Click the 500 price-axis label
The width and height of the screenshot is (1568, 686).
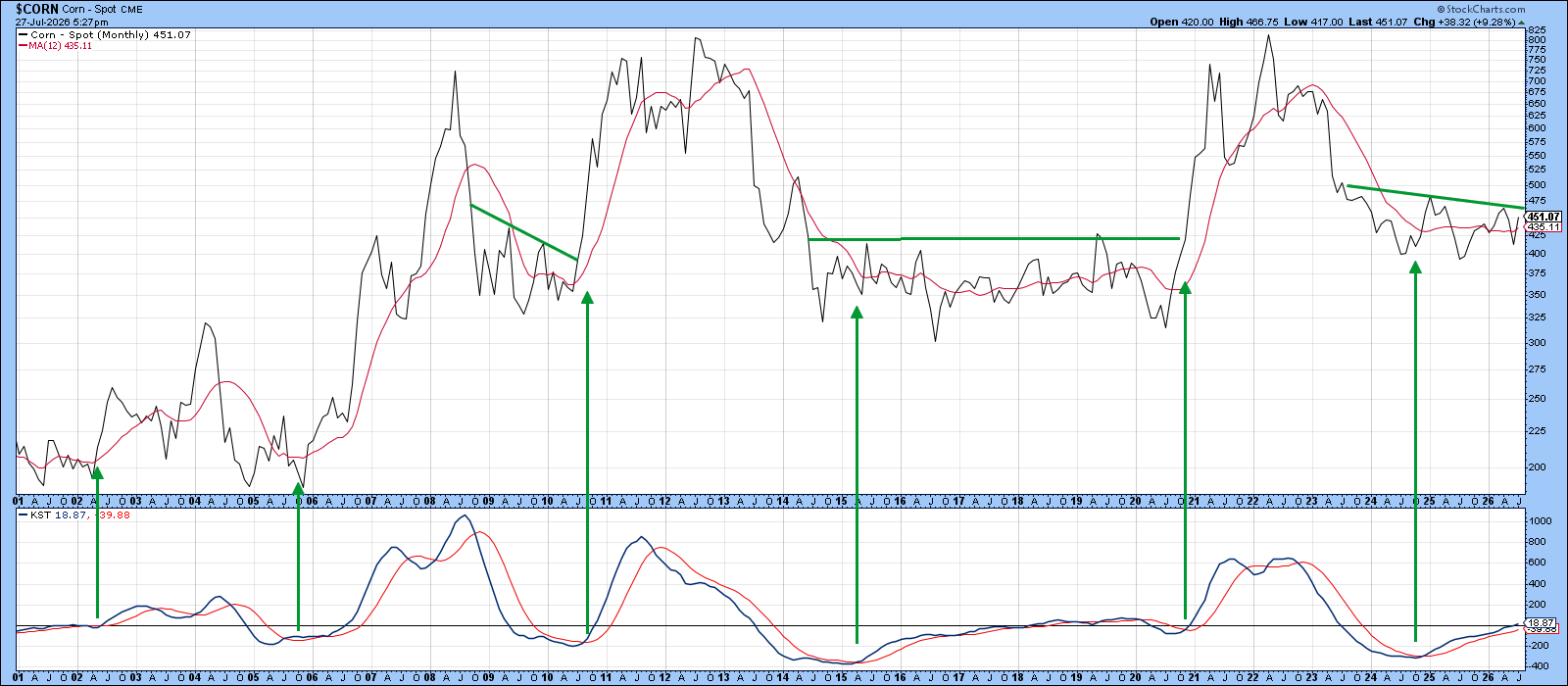1538,184
